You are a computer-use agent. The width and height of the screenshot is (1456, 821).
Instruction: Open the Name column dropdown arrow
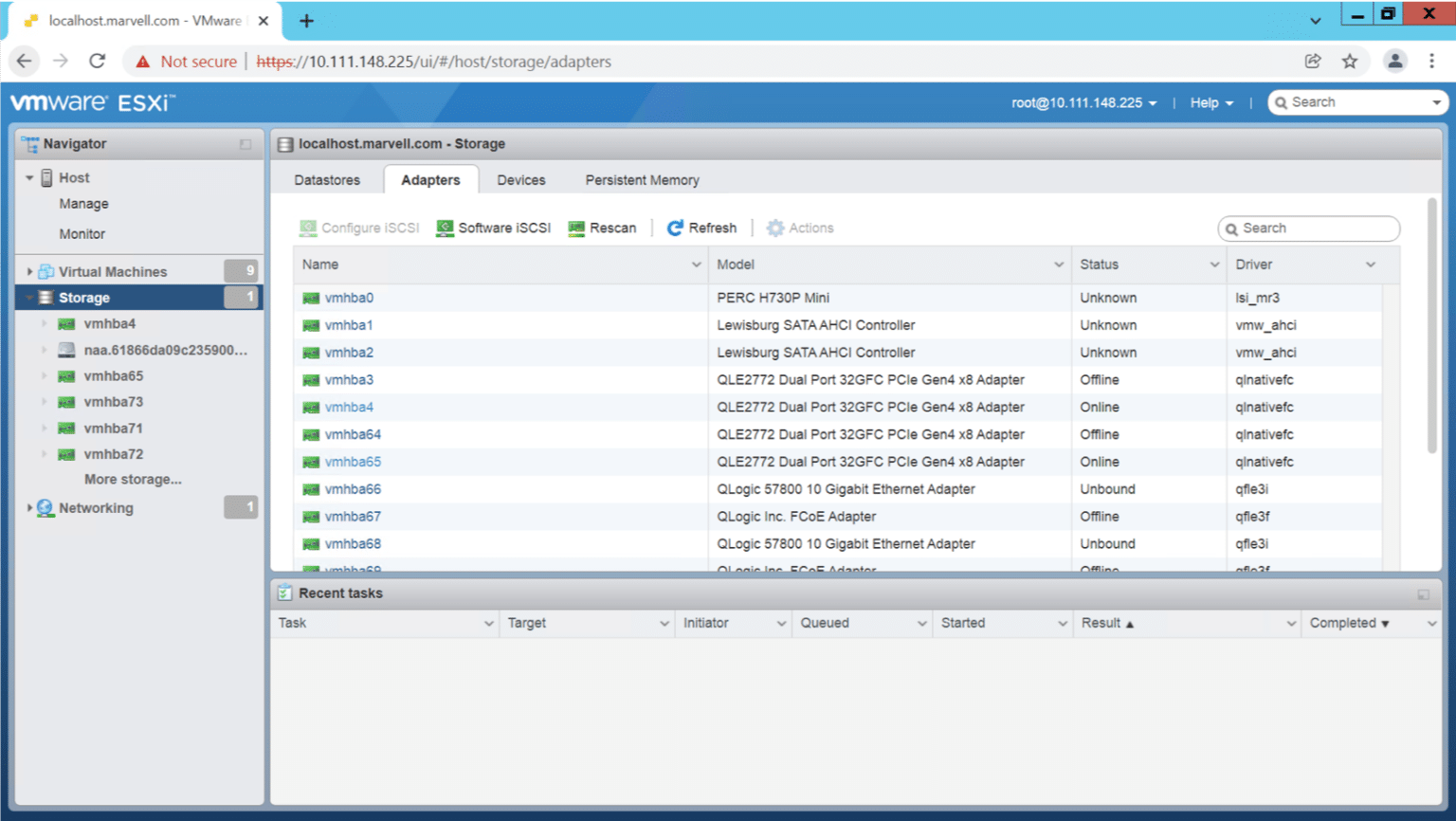click(697, 265)
